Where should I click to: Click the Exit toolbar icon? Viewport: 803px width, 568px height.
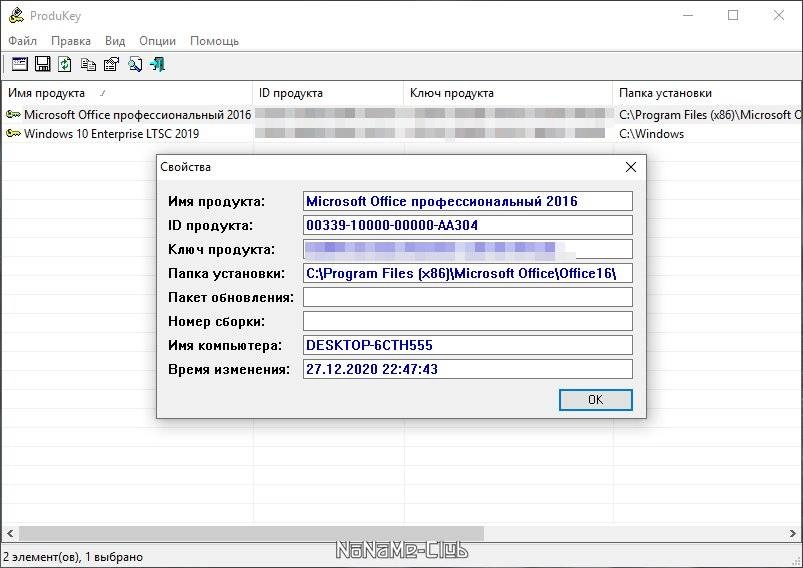point(158,64)
